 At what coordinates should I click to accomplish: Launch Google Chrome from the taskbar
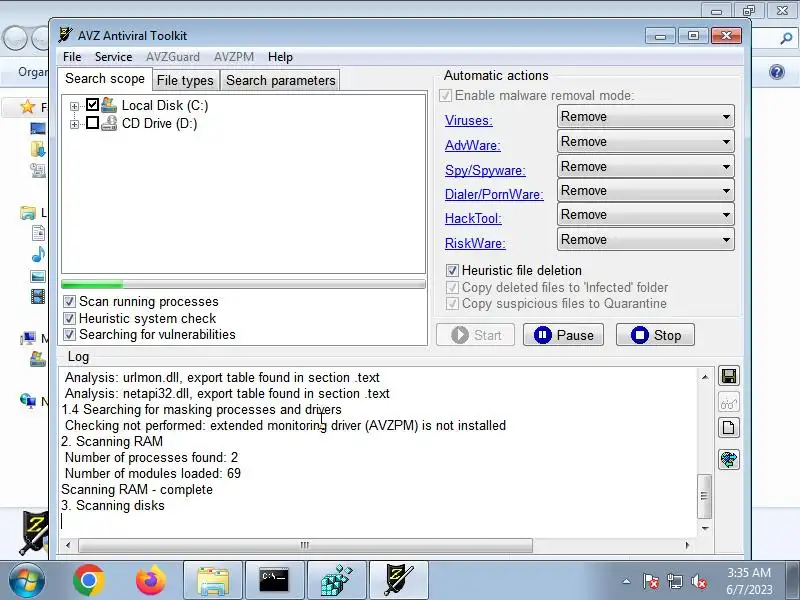89,581
